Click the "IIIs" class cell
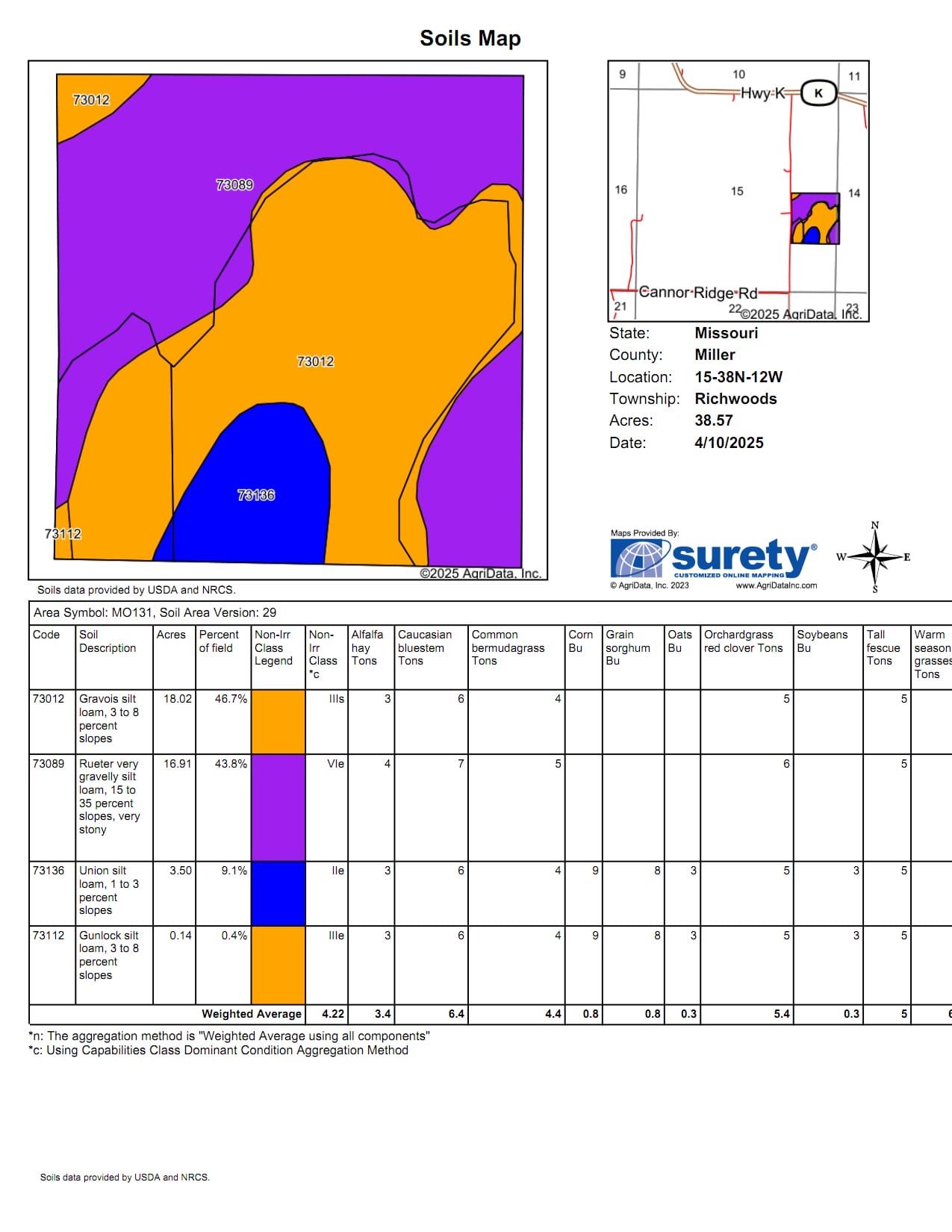The width and height of the screenshot is (952, 1232). click(337, 699)
